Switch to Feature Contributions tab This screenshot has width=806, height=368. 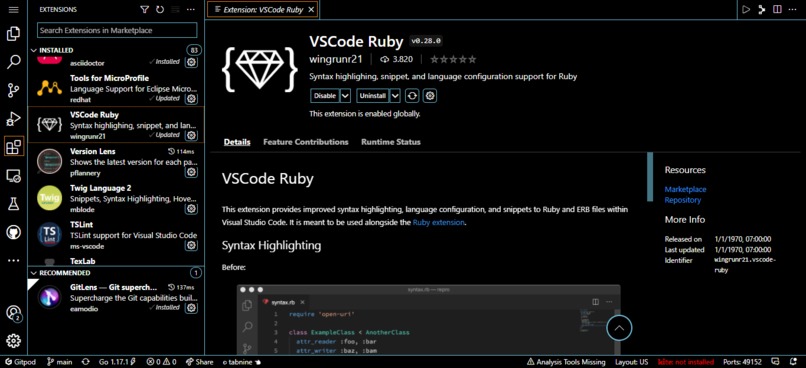[x=306, y=142]
